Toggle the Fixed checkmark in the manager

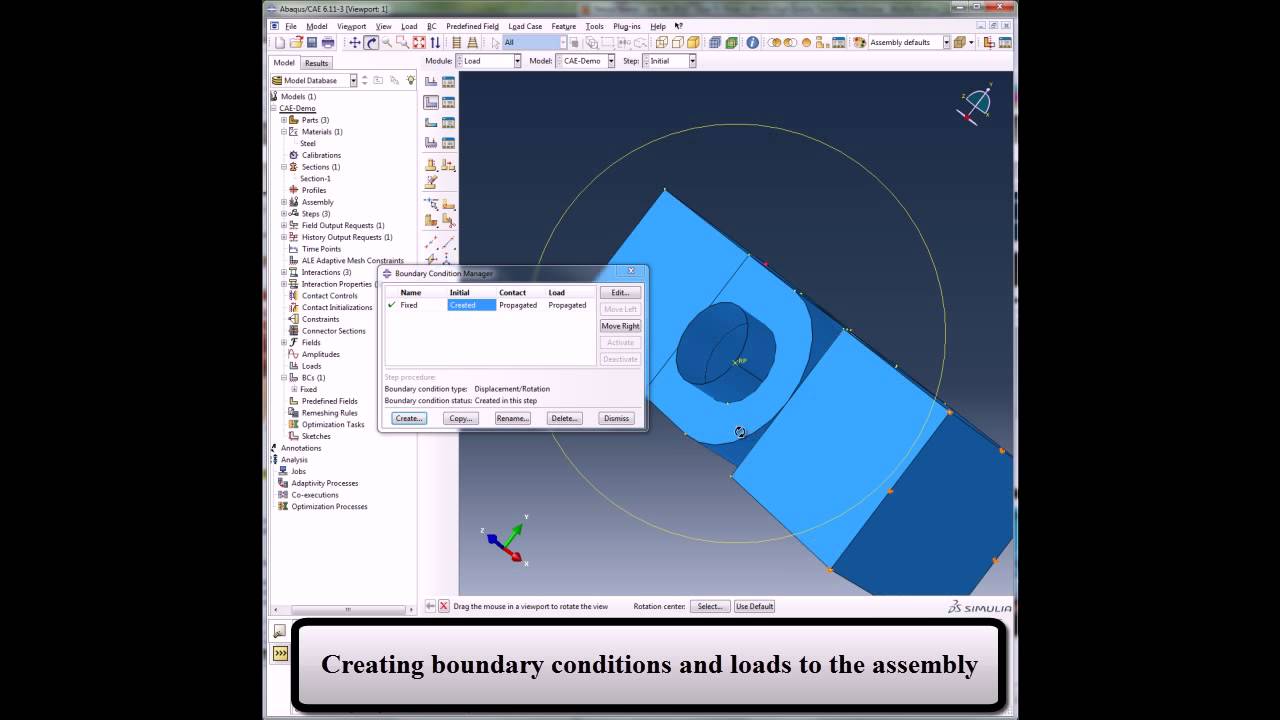(x=391, y=305)
